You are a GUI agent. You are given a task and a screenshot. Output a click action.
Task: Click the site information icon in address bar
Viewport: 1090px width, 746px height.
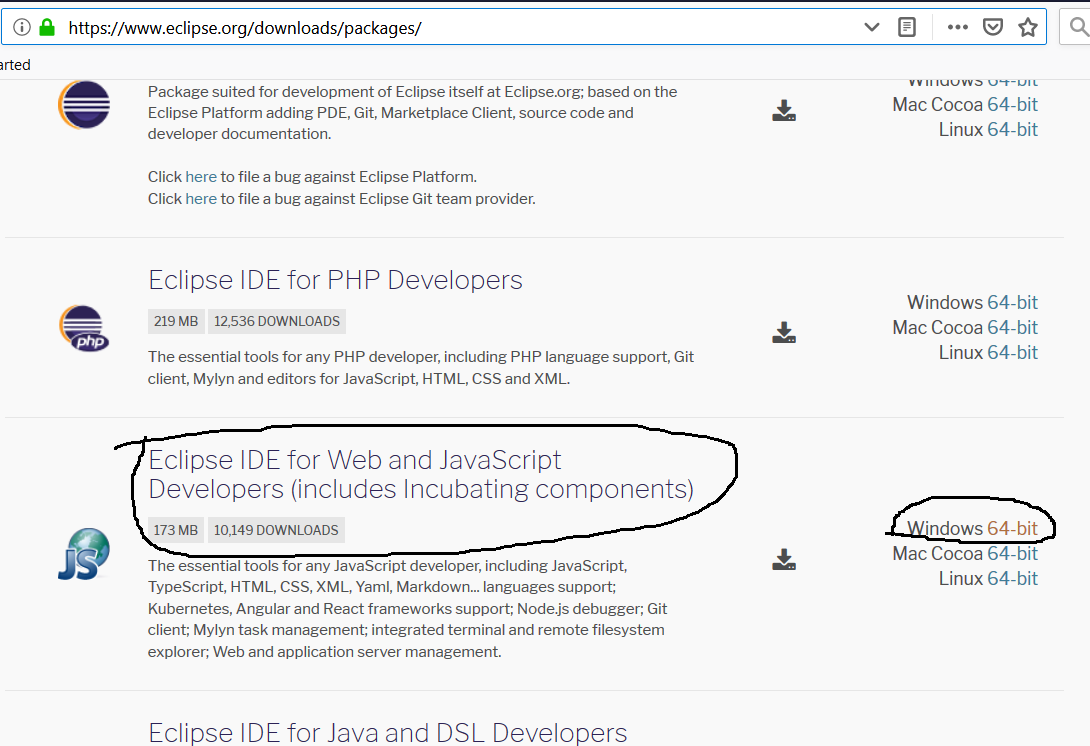tap(22, 27)
